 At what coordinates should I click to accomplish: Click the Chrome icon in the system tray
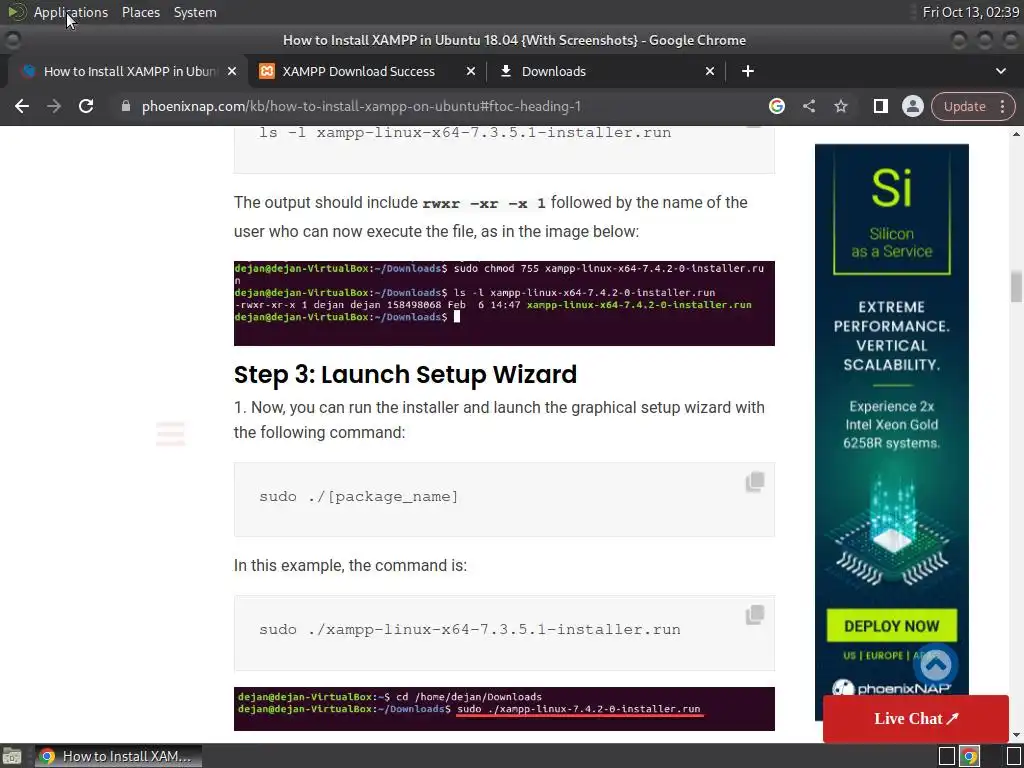click(970, 756)
